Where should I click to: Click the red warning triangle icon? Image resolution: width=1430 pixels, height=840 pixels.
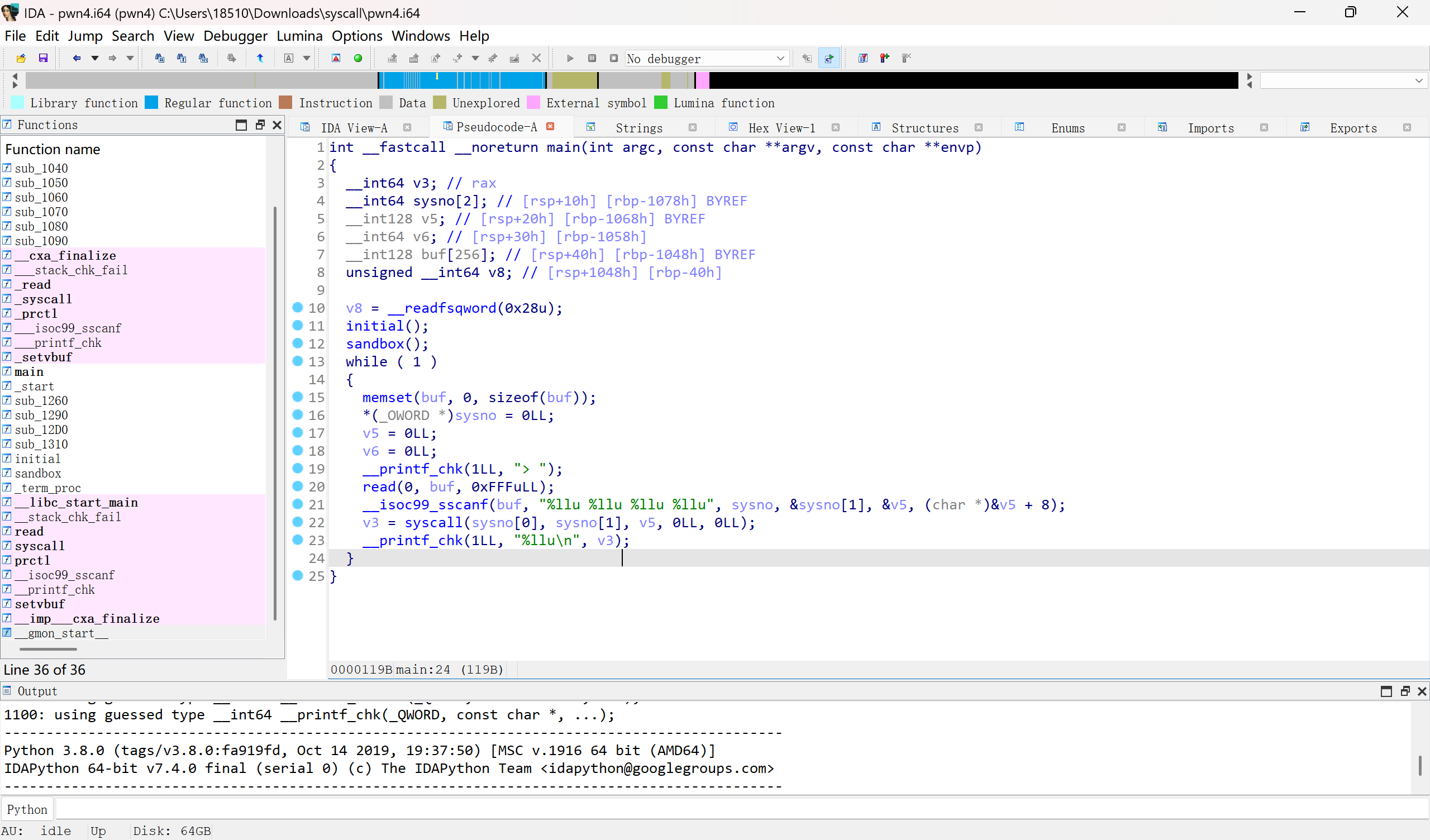[336, 58]
